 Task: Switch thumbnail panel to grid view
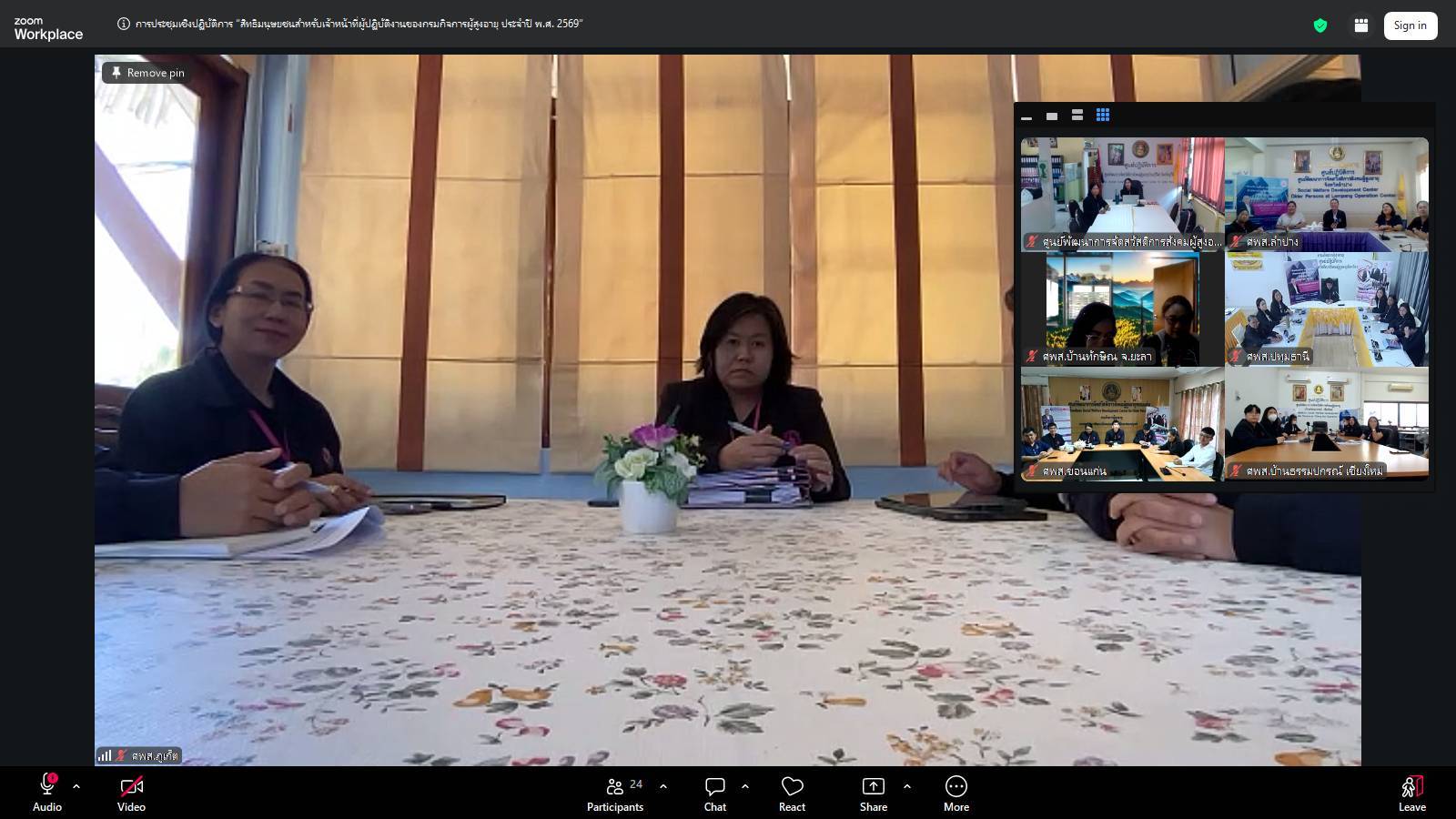pos(1103,116)
